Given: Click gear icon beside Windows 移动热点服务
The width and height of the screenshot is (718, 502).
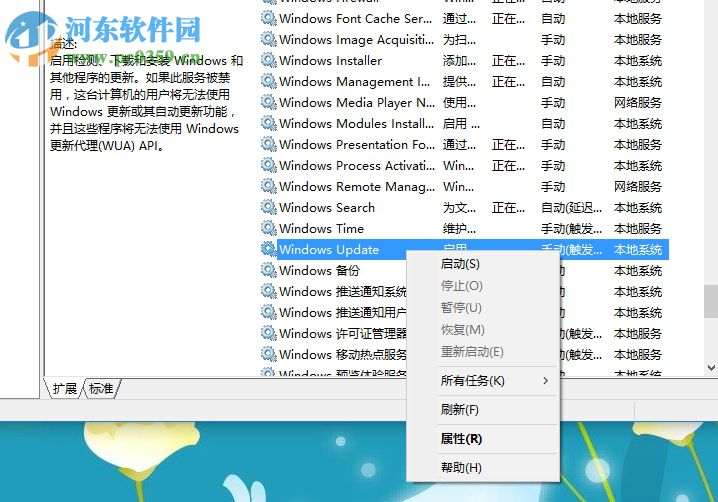Looking at the screenshot, I should point(269,355).
